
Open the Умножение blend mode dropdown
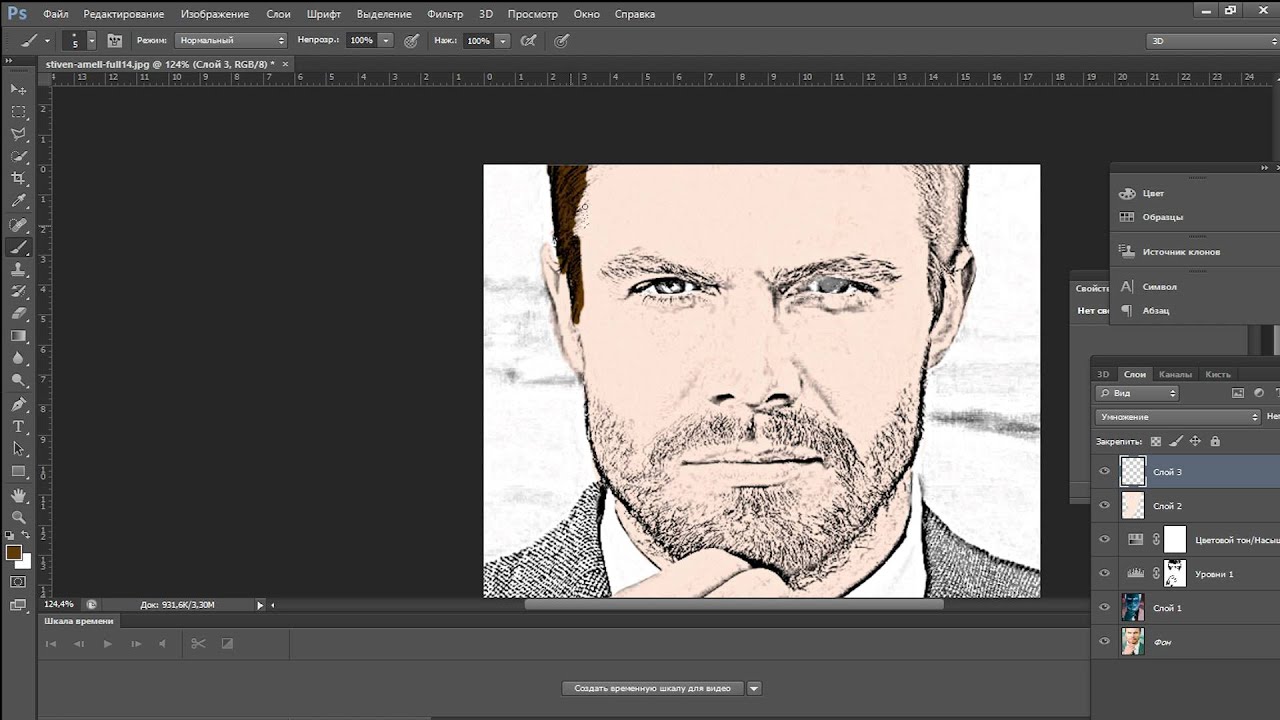(1177, 417)
